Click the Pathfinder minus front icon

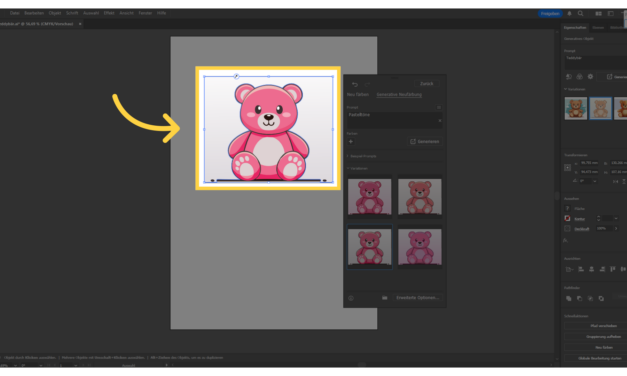point(579,298)
